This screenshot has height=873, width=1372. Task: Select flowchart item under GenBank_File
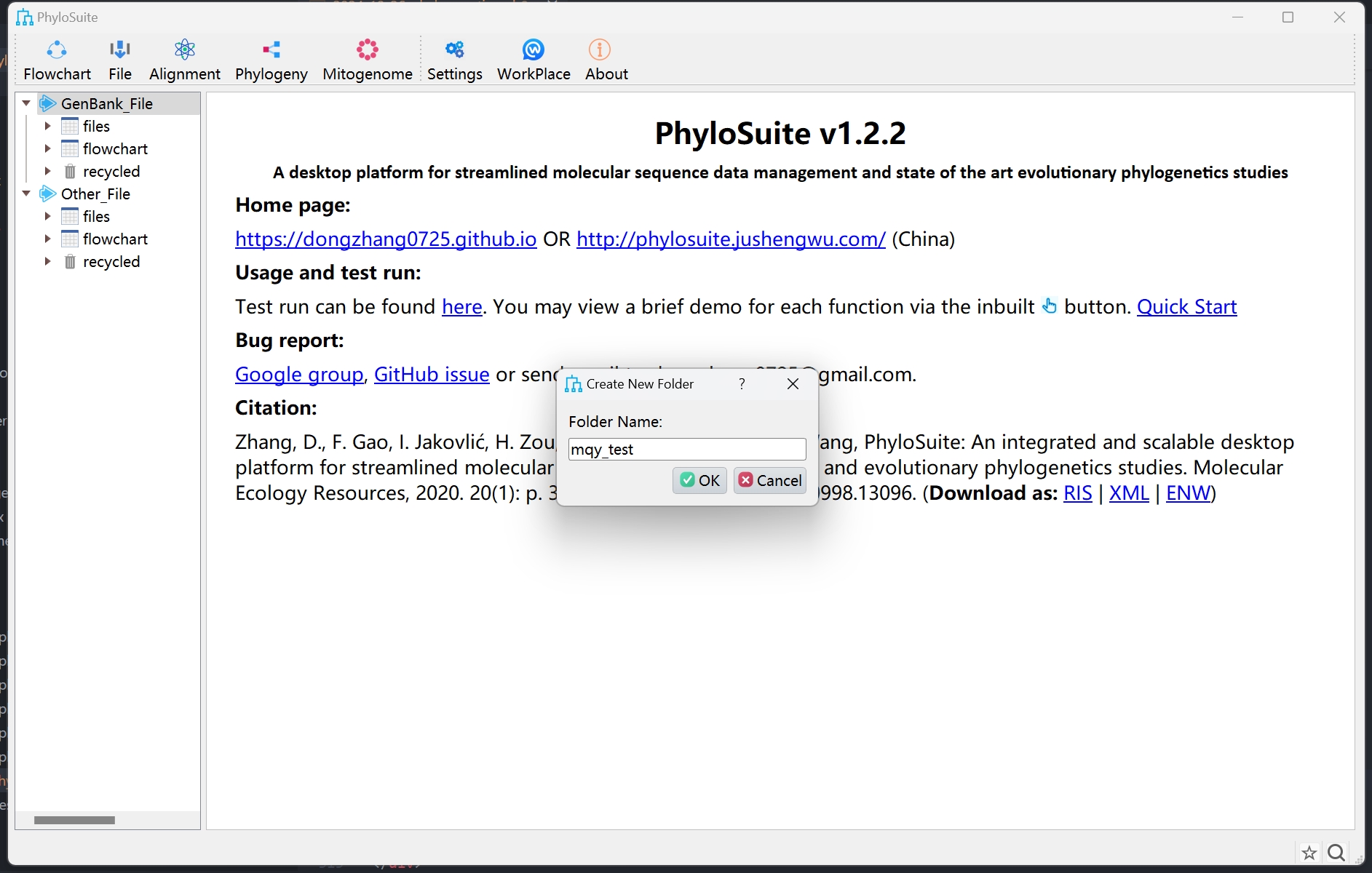(115, 148)
